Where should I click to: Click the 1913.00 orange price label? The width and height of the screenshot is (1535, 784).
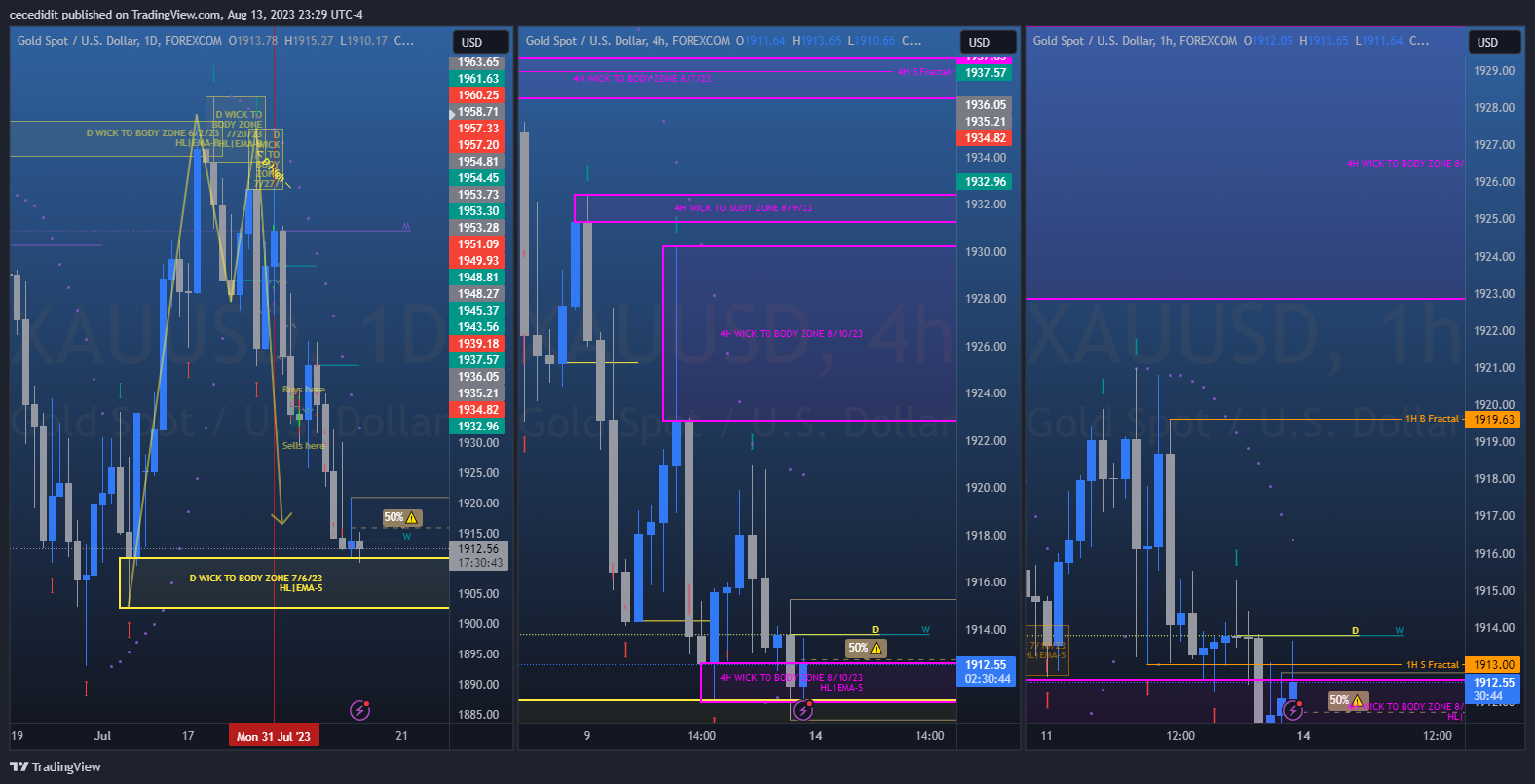(1494, 665)
